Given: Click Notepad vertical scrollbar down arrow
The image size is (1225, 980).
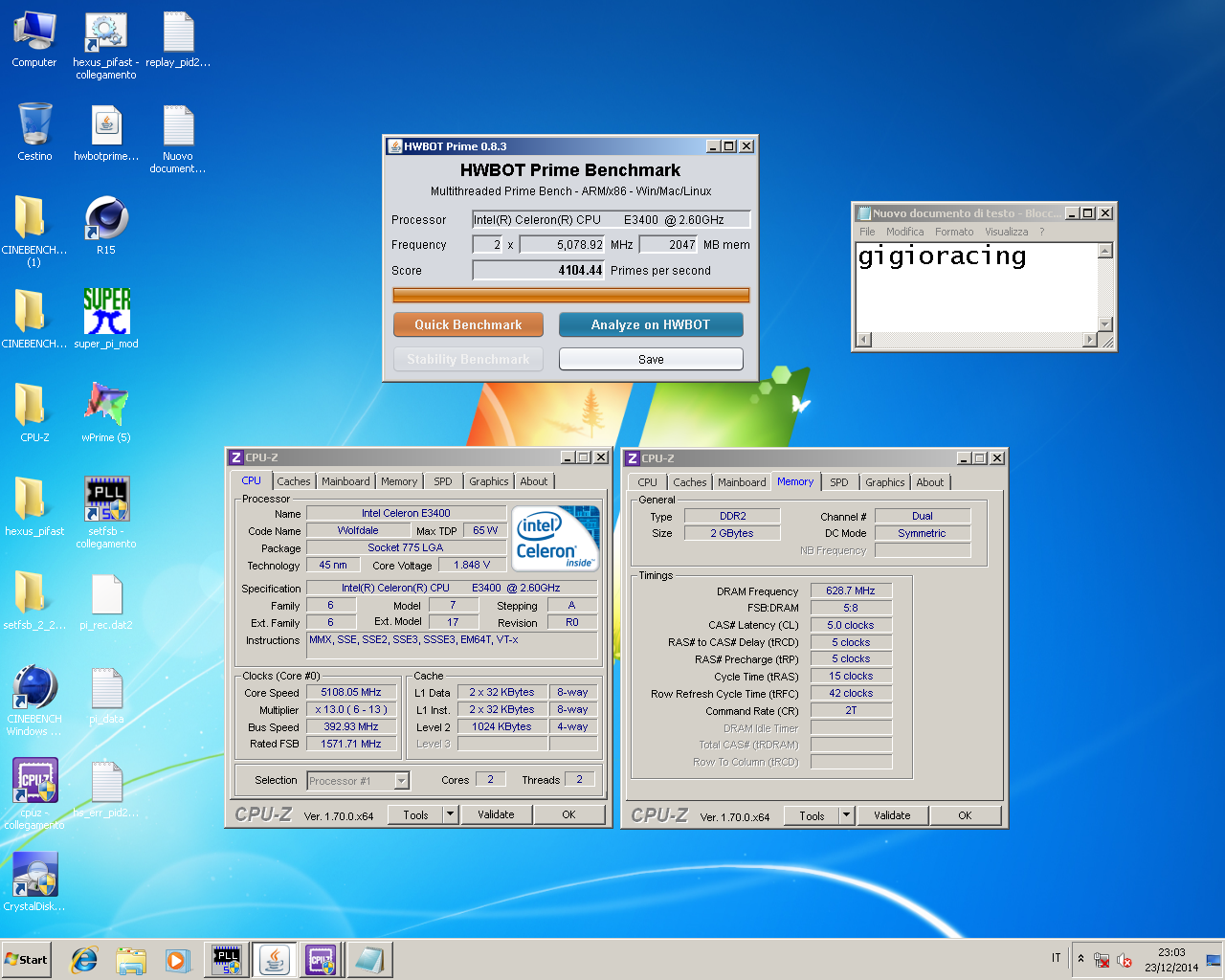Looking at the screenshot, I should pyautogui.click(x=1105, y=323).
